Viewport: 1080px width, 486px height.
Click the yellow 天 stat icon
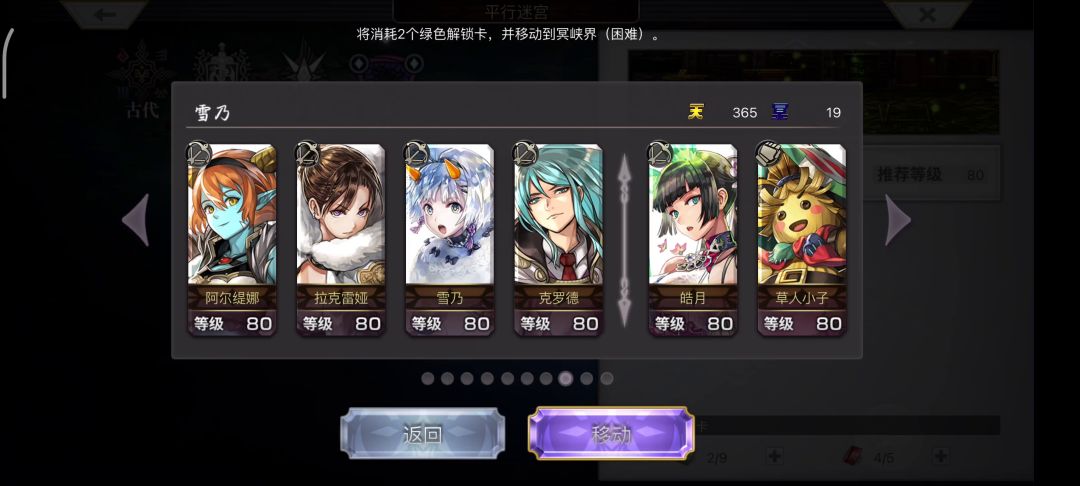[x=696, y=112]
